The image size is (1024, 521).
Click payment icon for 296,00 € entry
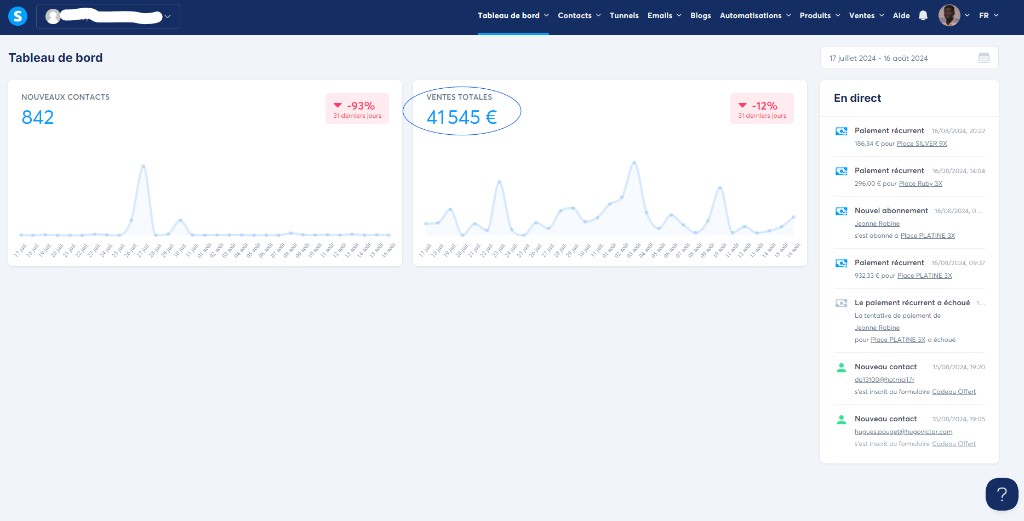pos(841,171)
